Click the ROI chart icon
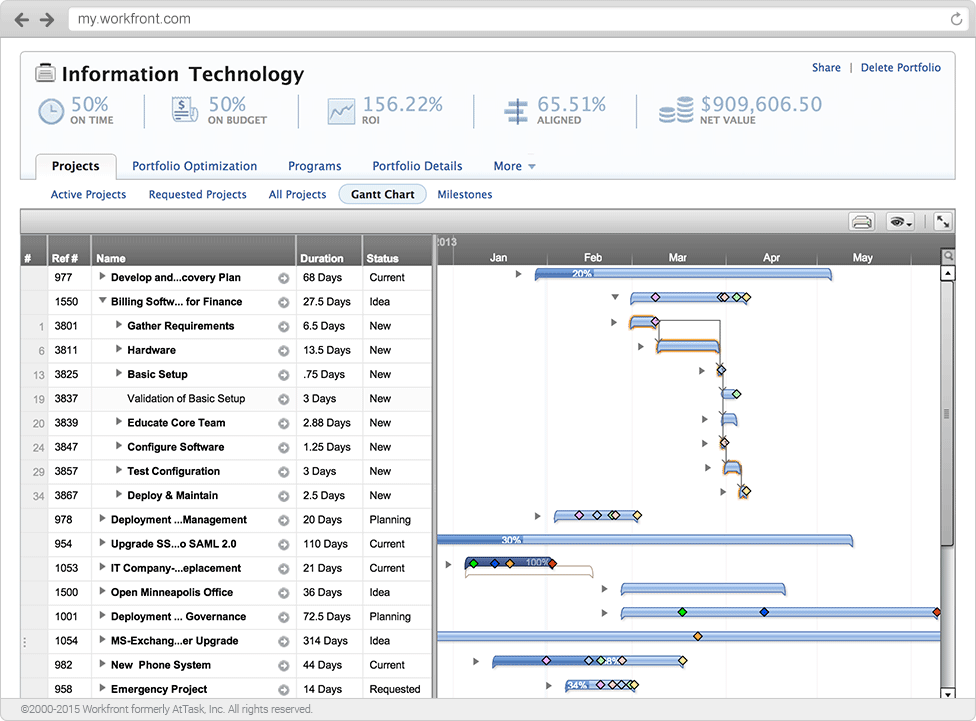Image resolution: width=976 pixels, height=721 pixels. pos(341,111)
